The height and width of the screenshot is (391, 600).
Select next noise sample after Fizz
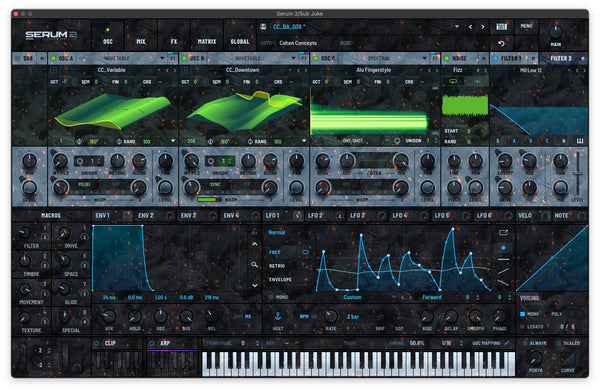point(485,70)
